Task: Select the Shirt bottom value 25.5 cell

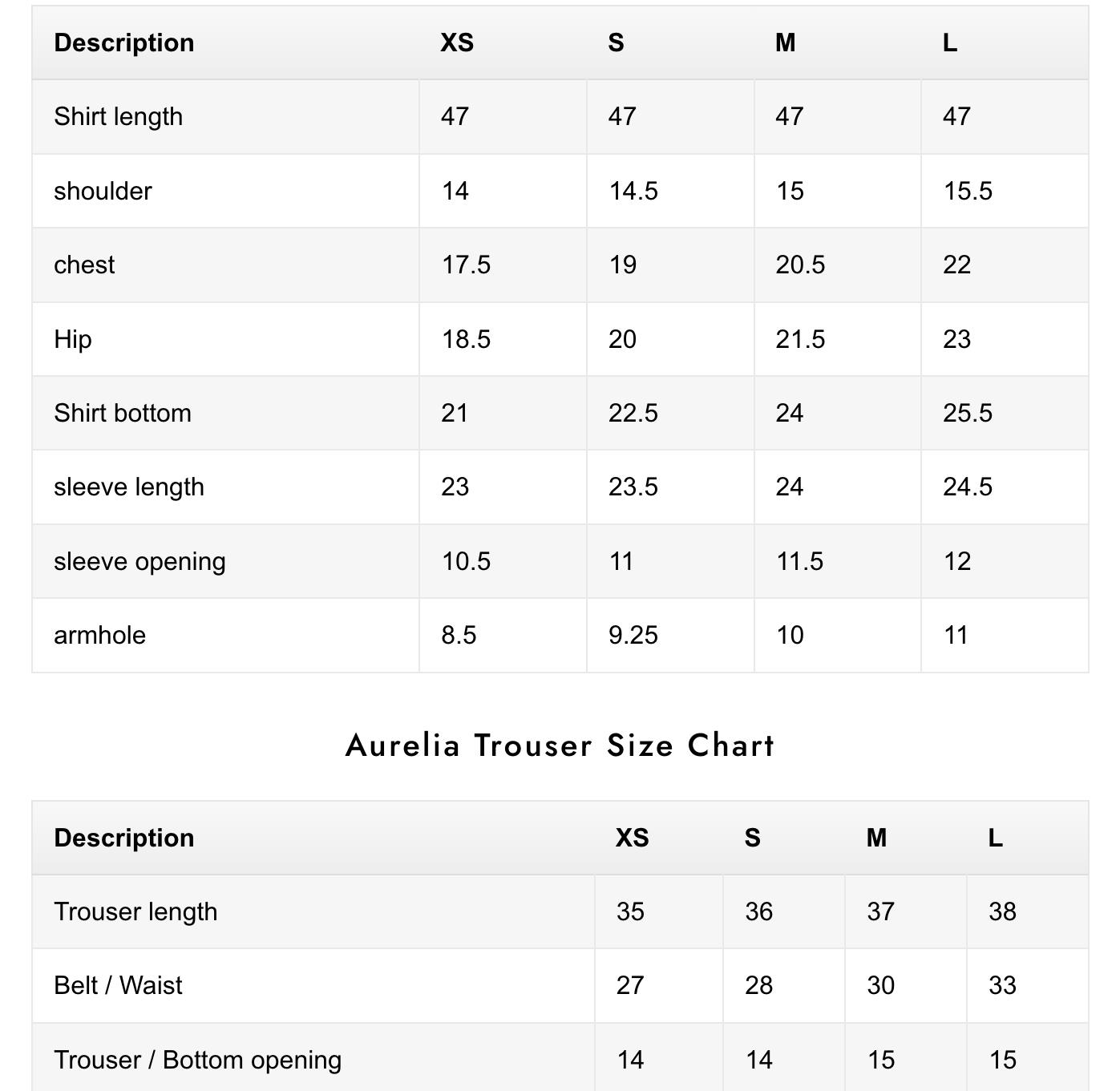Action: pos(968,414)
